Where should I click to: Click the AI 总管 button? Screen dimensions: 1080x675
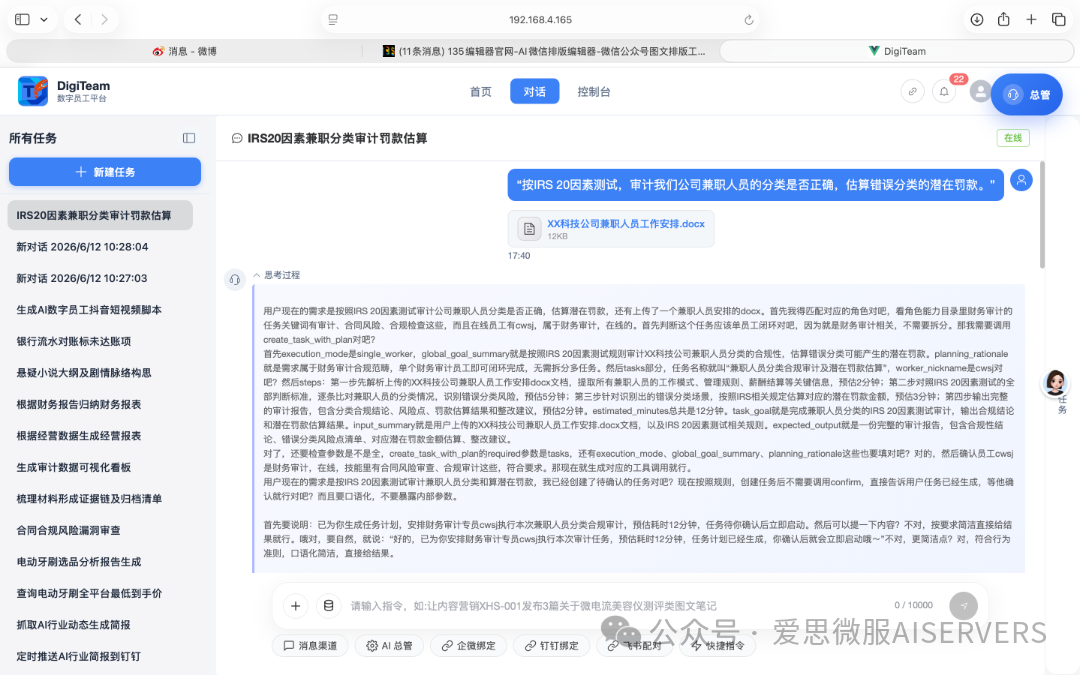click(x=389, y=645)
